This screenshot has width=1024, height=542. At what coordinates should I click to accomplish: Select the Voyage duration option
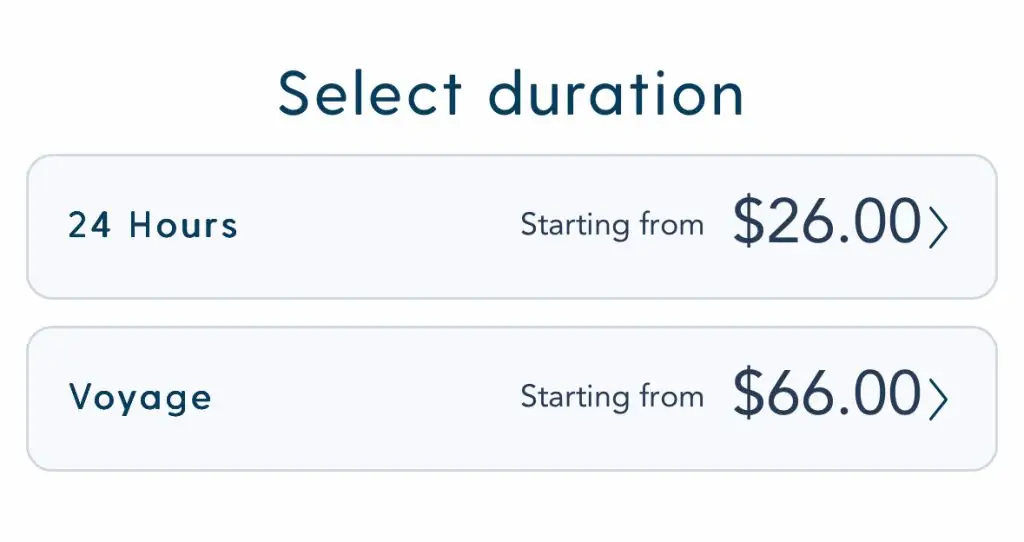pyautogui.click(x=511, y=398)
